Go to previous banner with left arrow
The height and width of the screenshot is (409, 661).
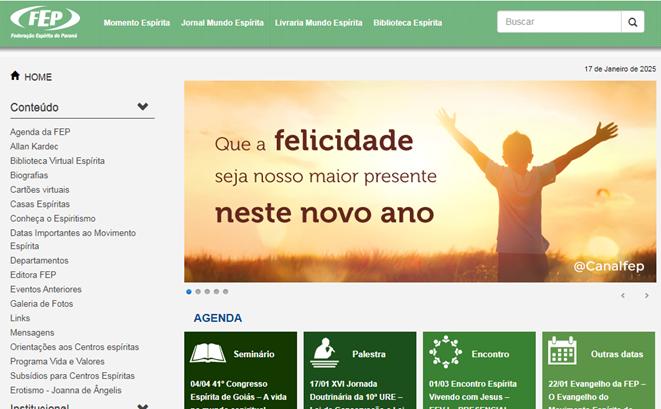623,296
